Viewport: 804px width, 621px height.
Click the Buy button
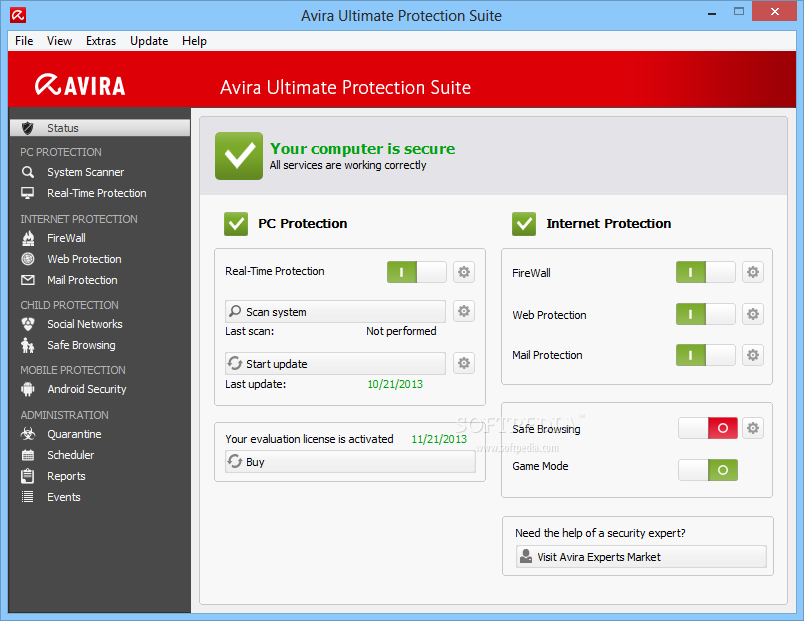(x=350, y=462)
